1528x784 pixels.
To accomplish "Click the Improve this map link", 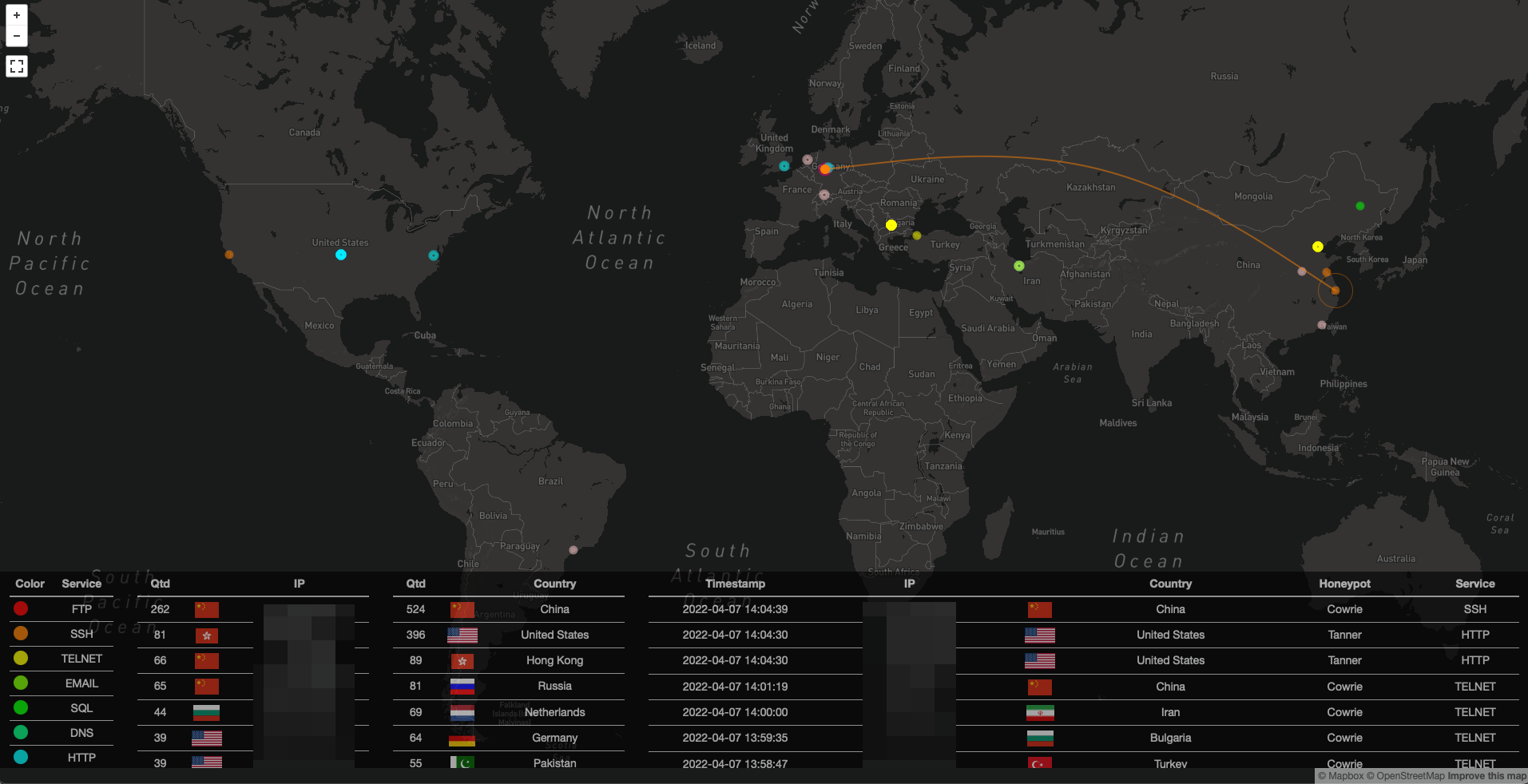I will [x=1486, y=776].
